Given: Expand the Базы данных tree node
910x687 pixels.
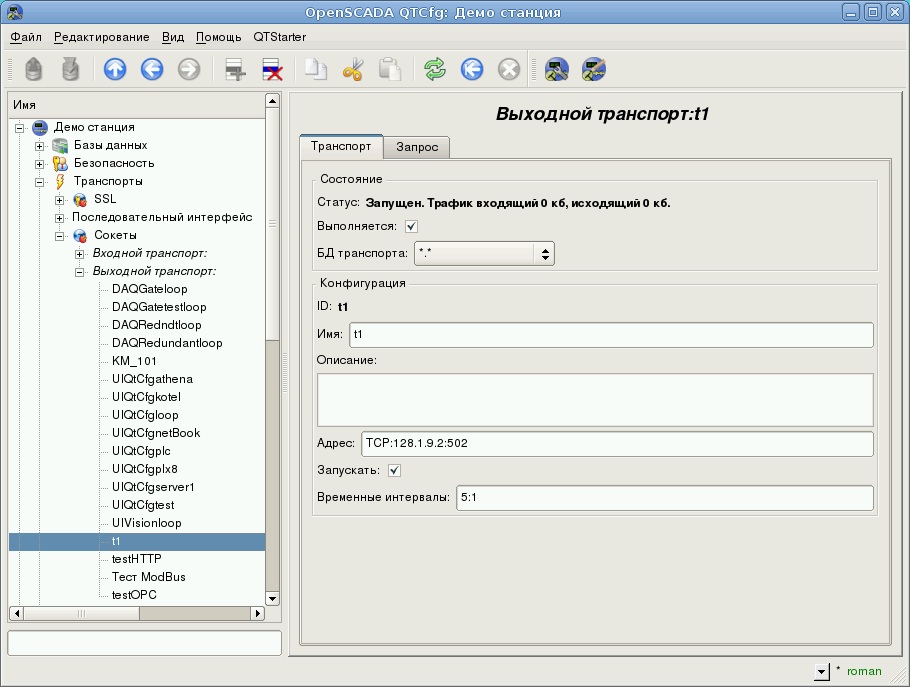Looking at the screenshot, I should [x=41, y=146].
